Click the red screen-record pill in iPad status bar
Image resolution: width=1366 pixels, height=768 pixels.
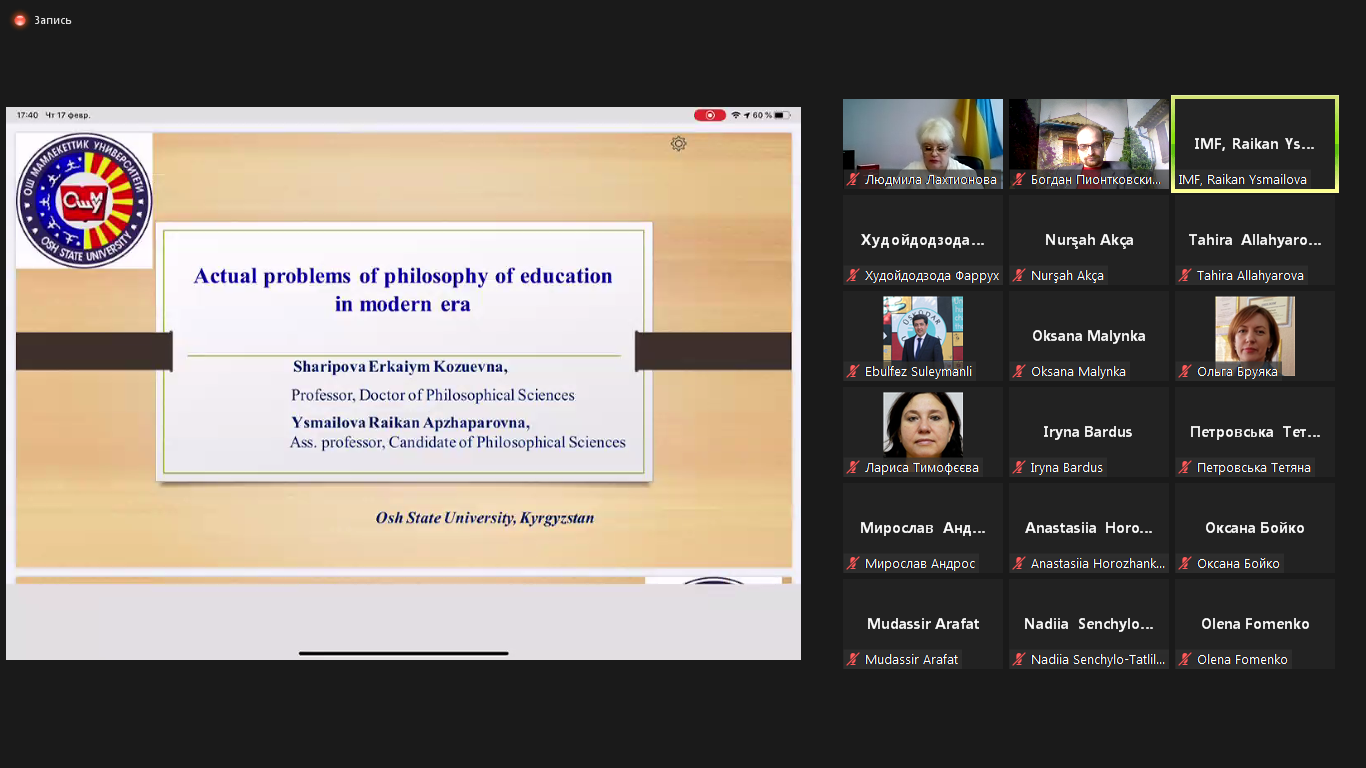[x=709, y=115]
